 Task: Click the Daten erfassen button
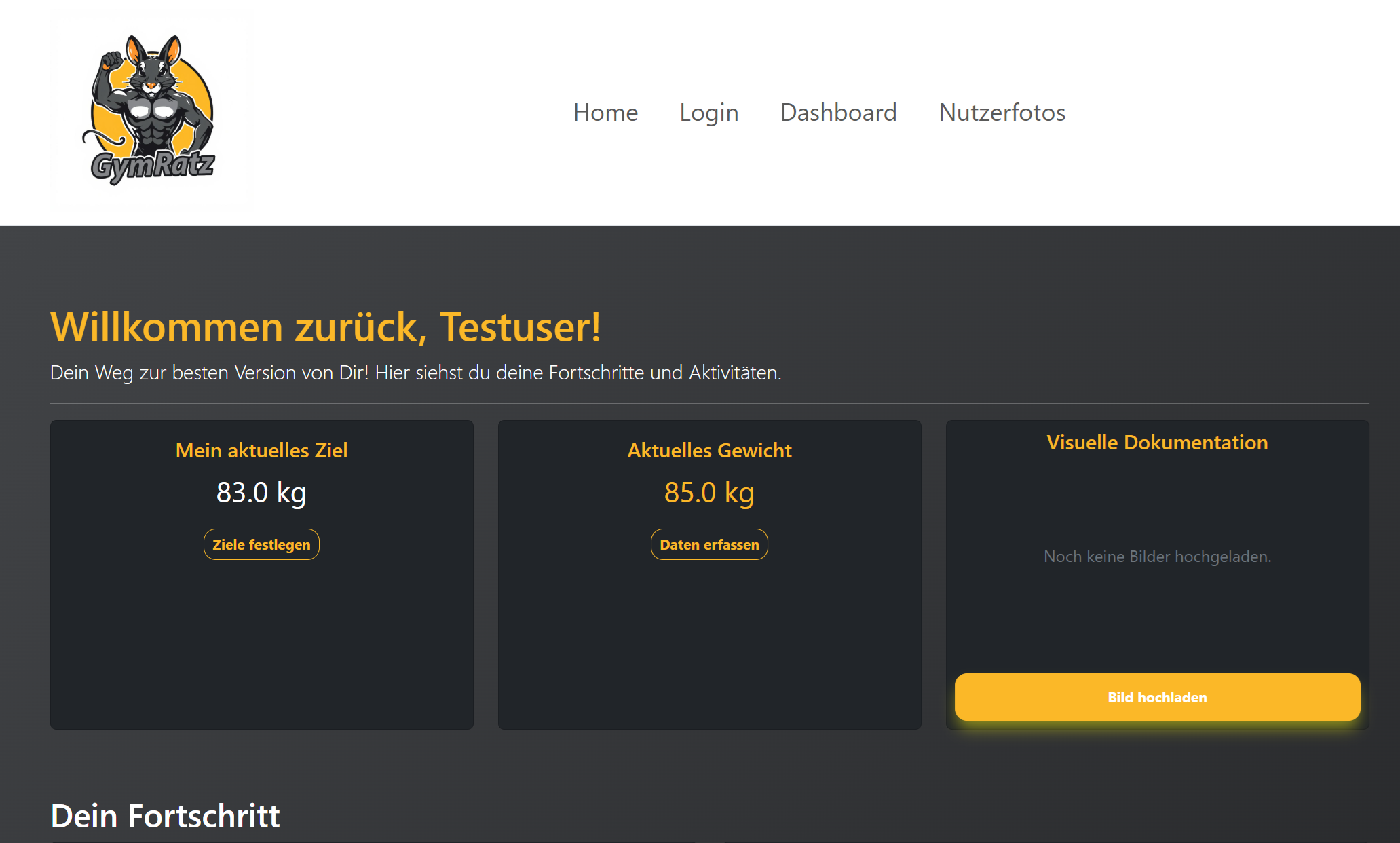pos(709,544)
